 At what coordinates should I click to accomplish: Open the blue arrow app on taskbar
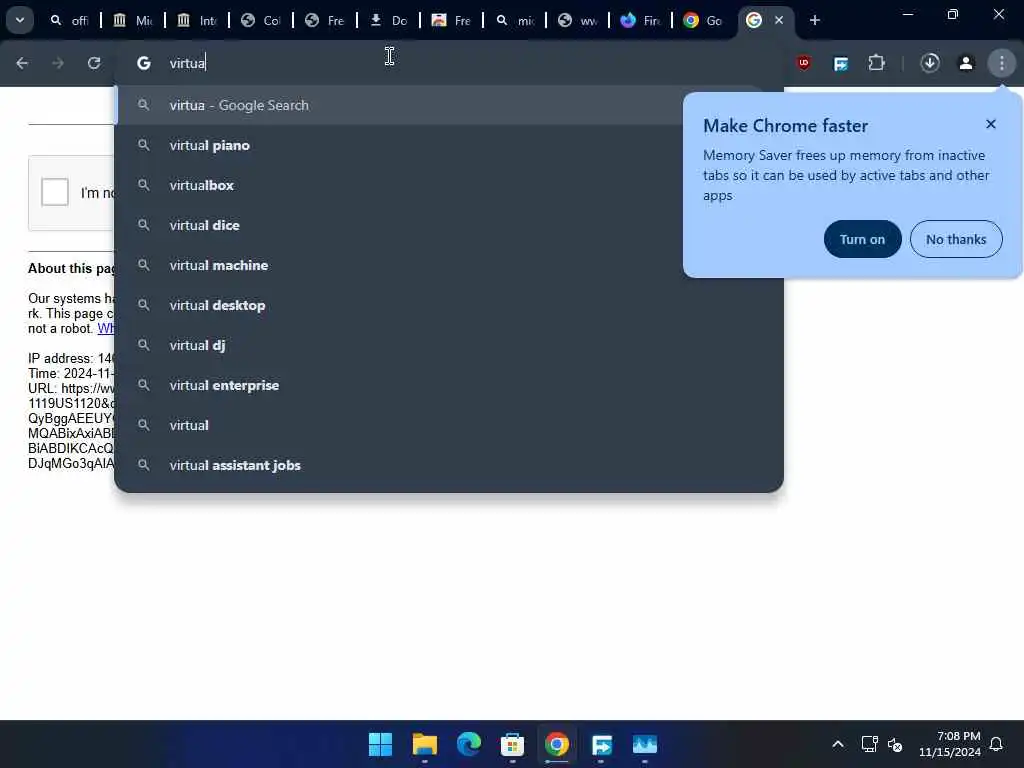tap(601, 744)
